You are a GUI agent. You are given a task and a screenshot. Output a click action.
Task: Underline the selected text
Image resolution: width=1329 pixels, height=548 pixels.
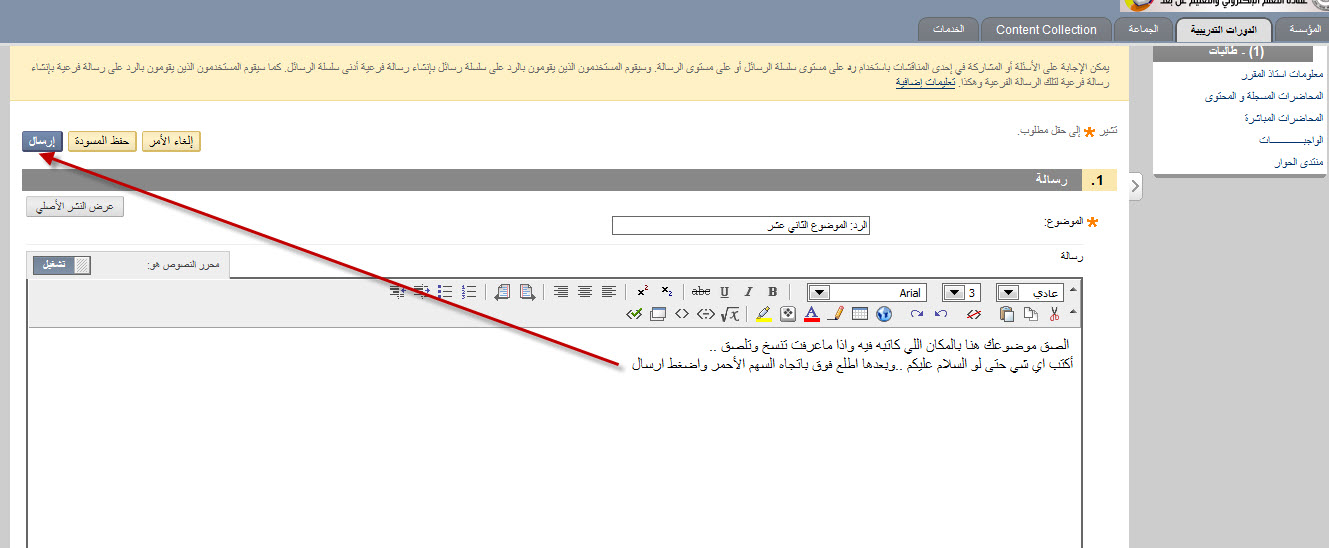[725, 292]
